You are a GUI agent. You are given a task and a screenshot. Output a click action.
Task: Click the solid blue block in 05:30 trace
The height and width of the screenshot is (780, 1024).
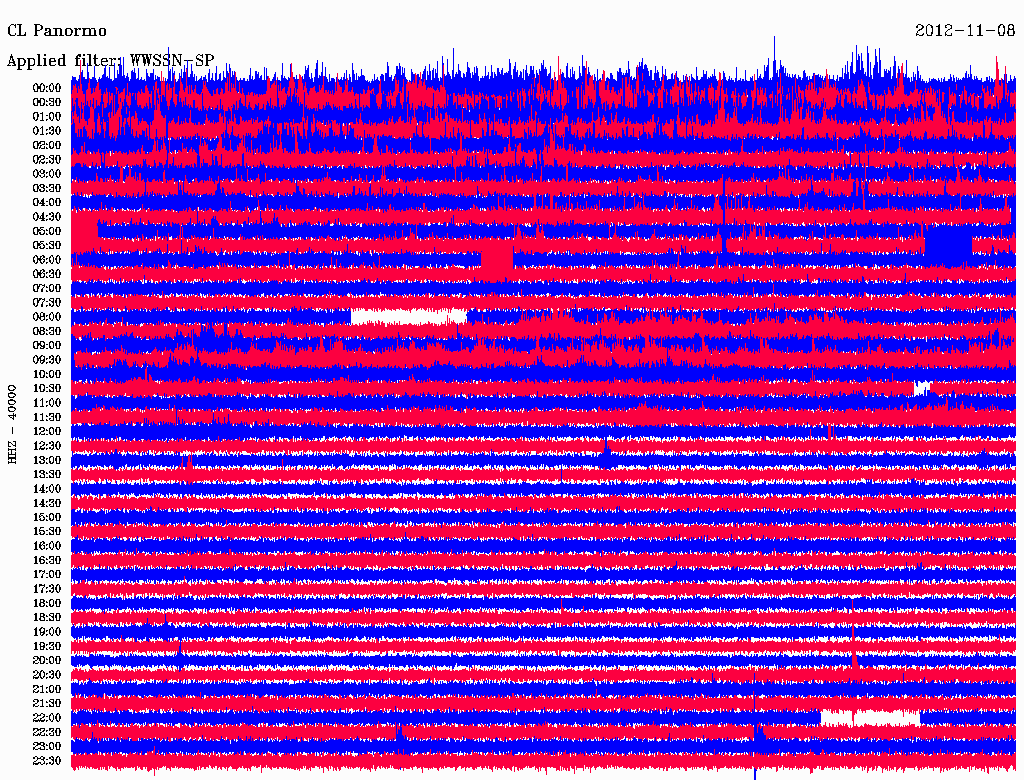coord(948,246)
